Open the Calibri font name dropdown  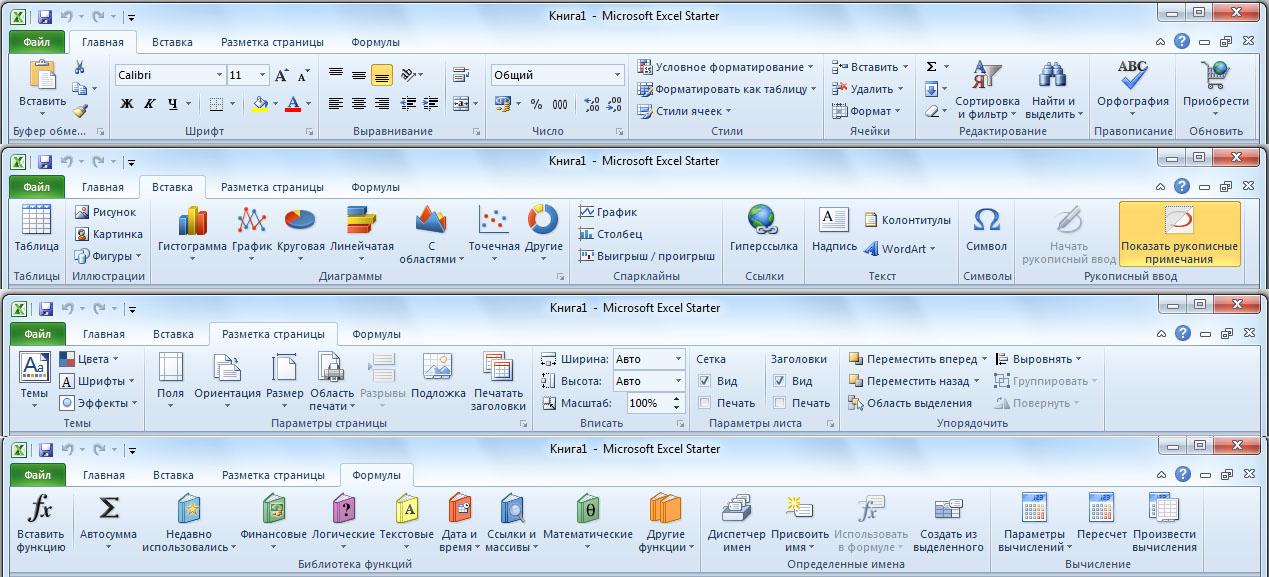click(219, 76)
